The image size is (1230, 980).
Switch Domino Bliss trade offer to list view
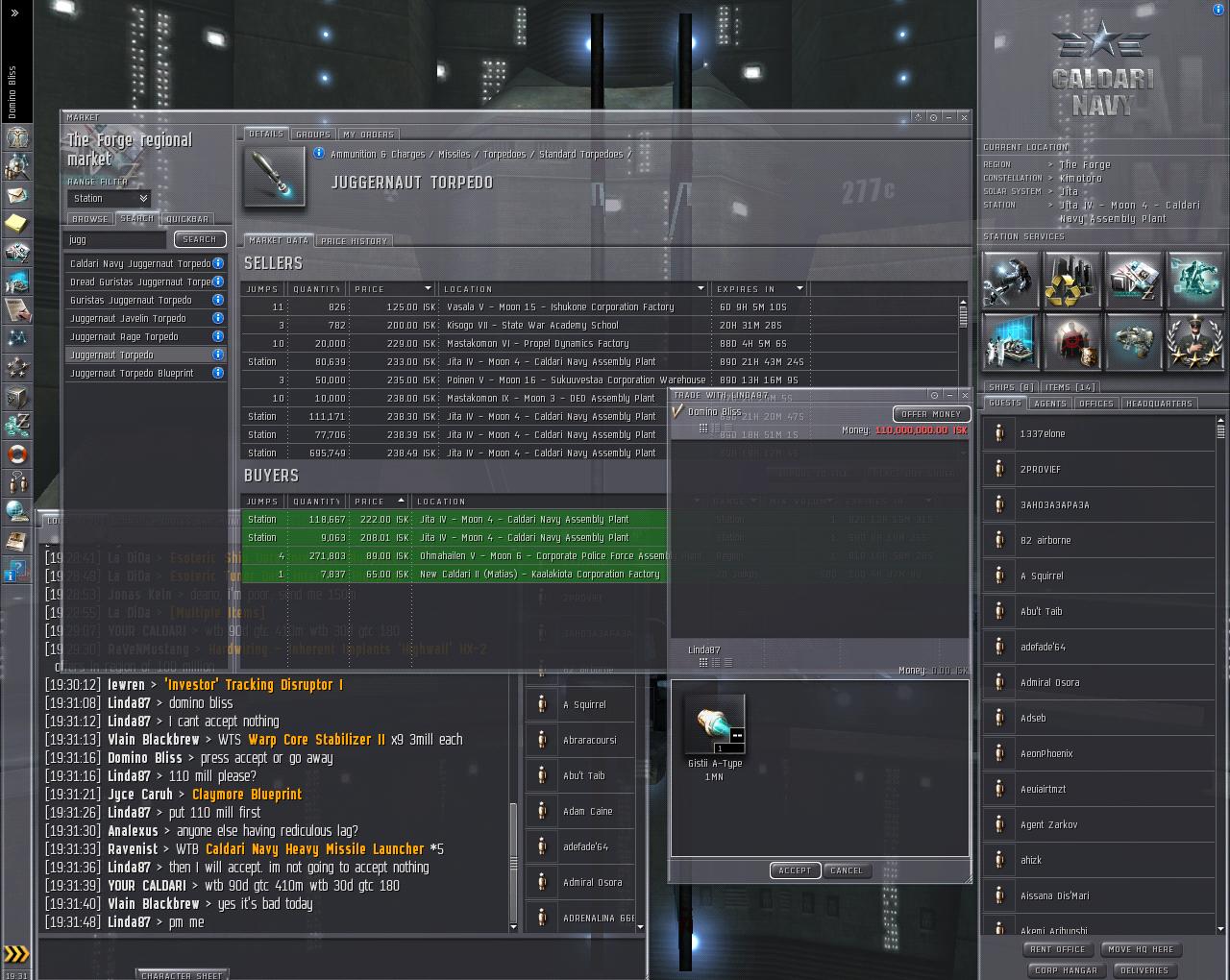726,428
